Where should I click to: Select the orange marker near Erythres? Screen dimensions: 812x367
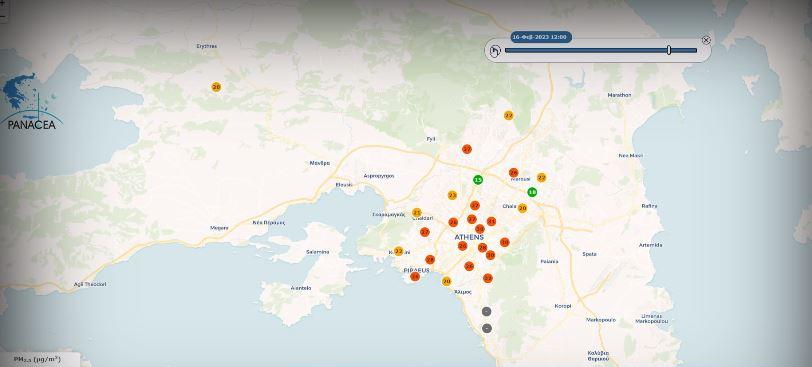point(216,87)
